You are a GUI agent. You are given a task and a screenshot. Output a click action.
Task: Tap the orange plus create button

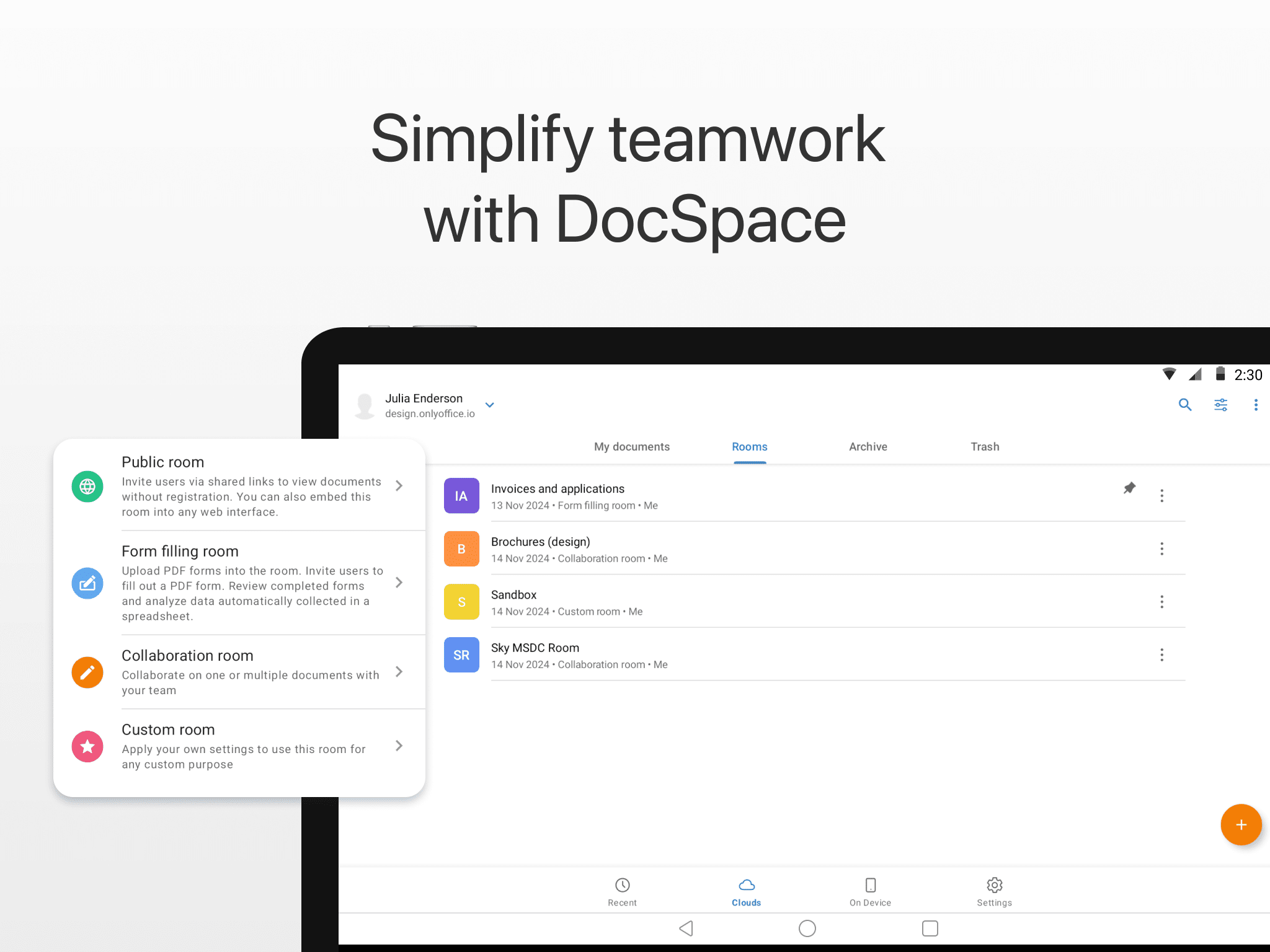point(1240,824)
